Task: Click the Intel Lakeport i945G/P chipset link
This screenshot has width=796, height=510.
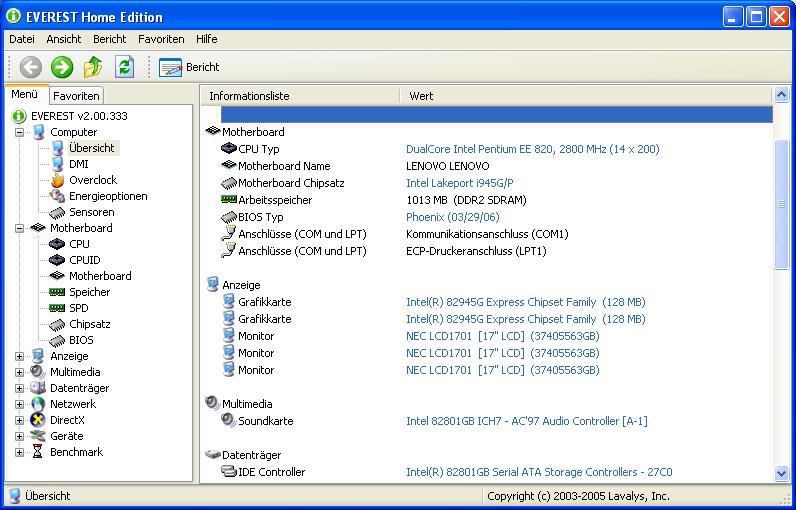Action: point(459,183)
